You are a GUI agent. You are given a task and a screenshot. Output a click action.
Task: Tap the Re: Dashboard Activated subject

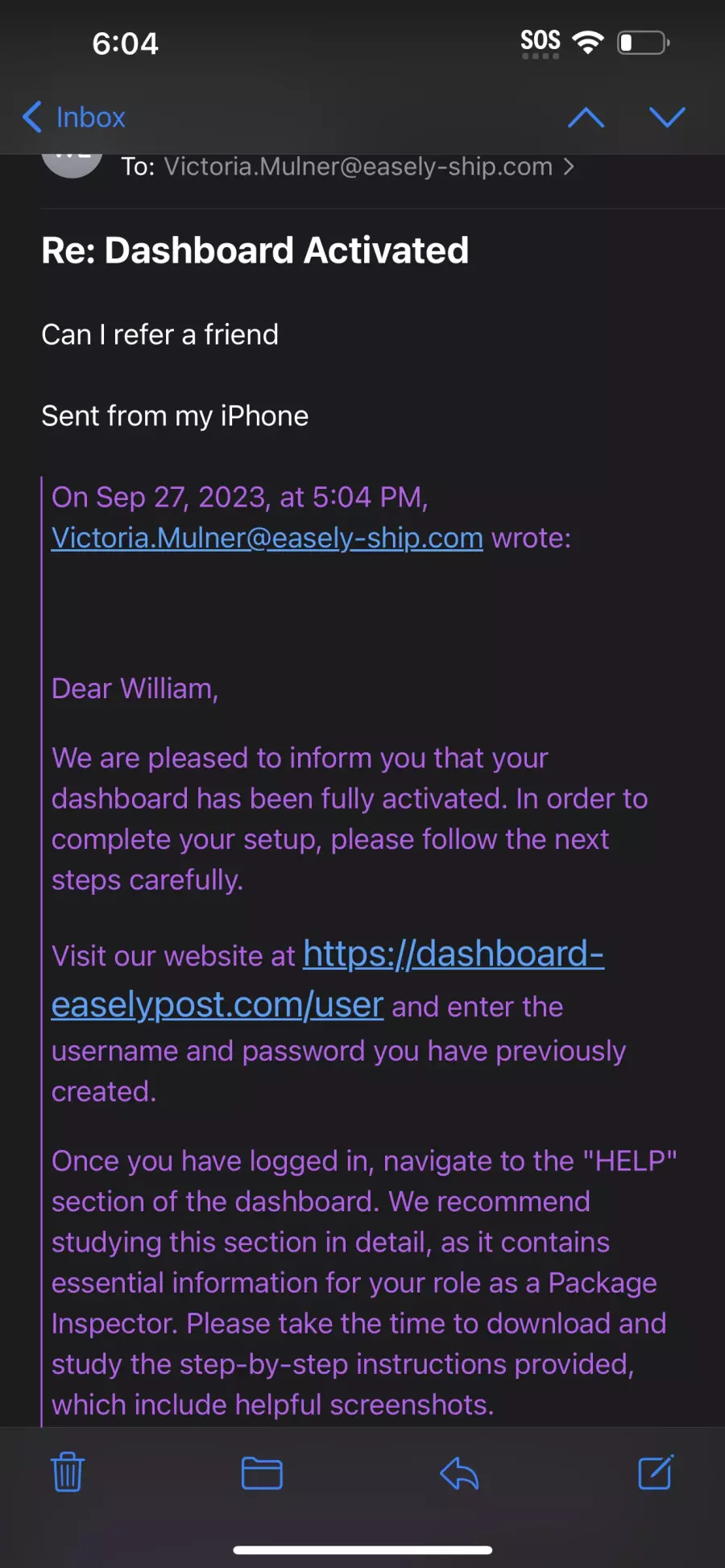point(255,250)
